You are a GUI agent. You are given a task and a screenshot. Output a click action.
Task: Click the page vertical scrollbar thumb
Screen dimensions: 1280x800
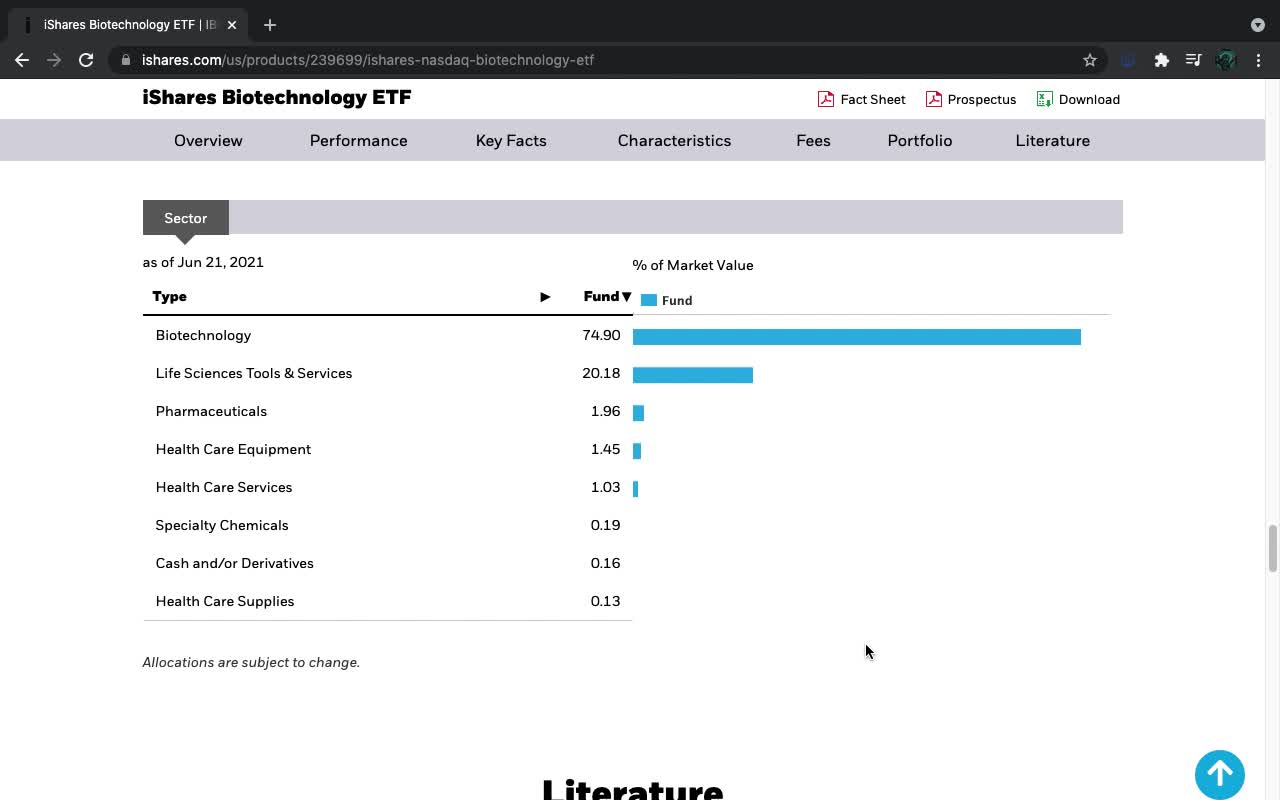pyautogui.click(x=1272, y=548)
